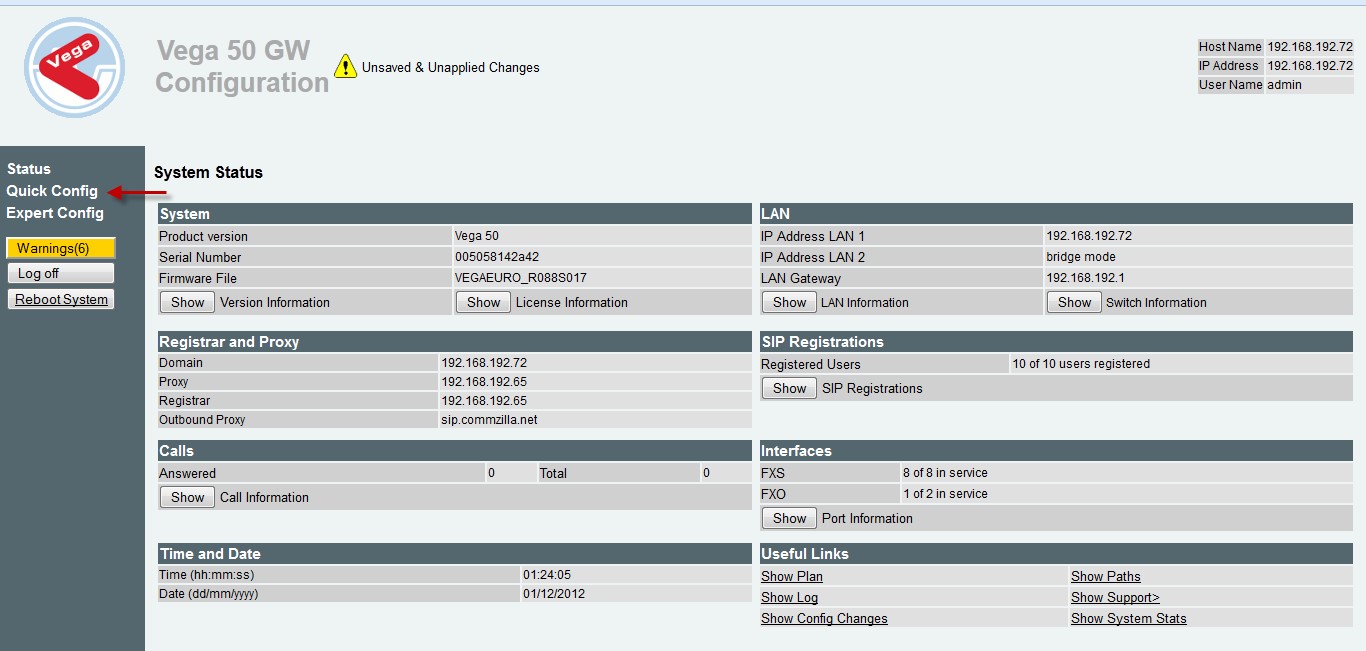
Task: Click Product version value Vega 50
Action: pyautogui.click(x=476, y=236)
